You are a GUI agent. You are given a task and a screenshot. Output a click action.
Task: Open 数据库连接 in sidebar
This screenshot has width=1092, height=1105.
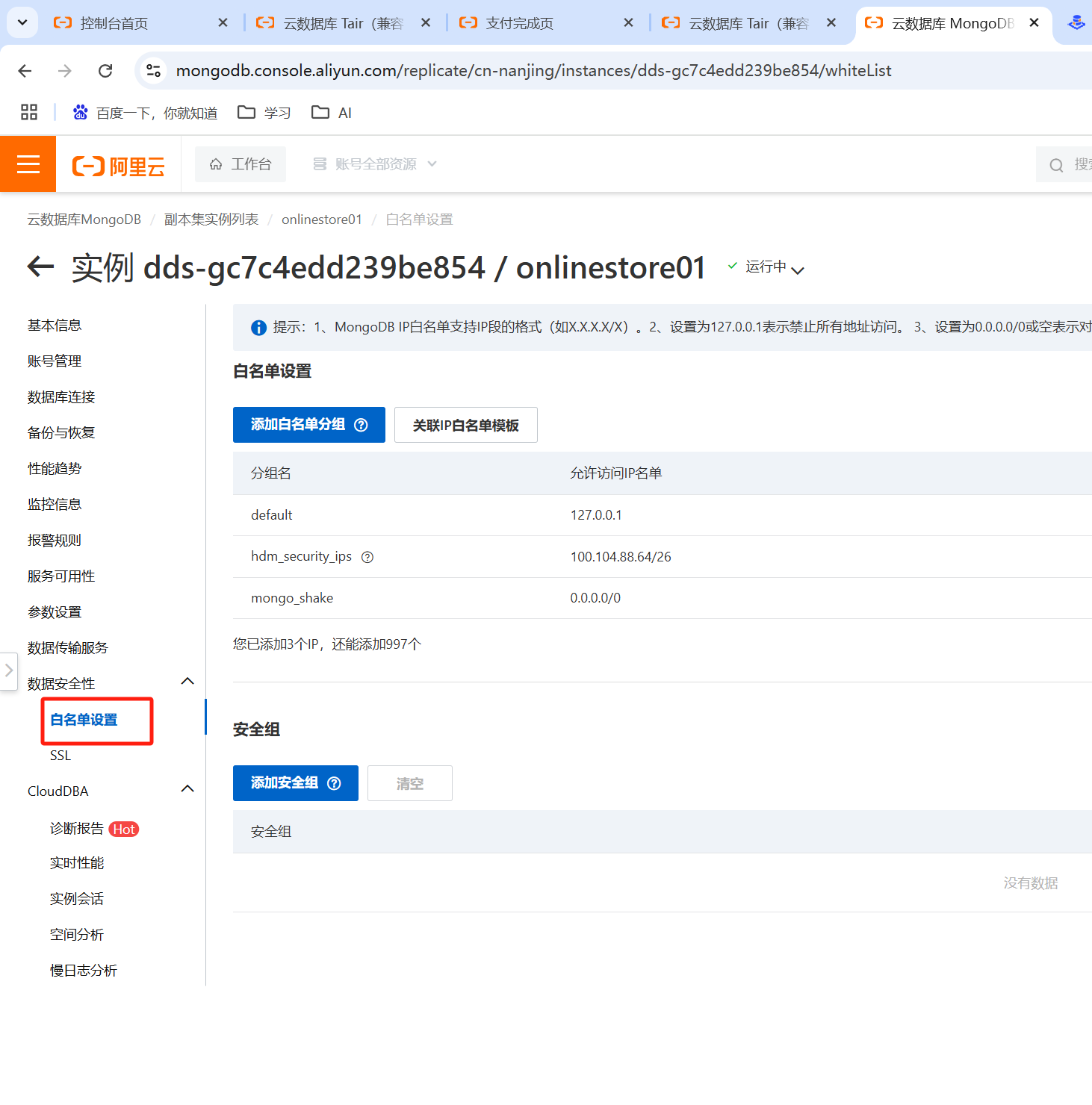(x=61, y=397)
